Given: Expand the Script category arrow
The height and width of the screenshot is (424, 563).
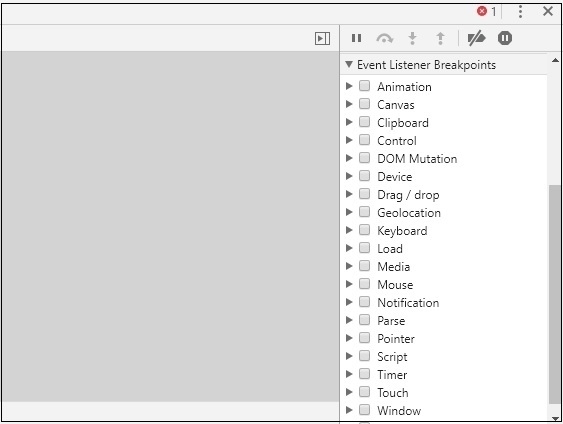Looking at the screenshot, I should click(x=349, y=356).
